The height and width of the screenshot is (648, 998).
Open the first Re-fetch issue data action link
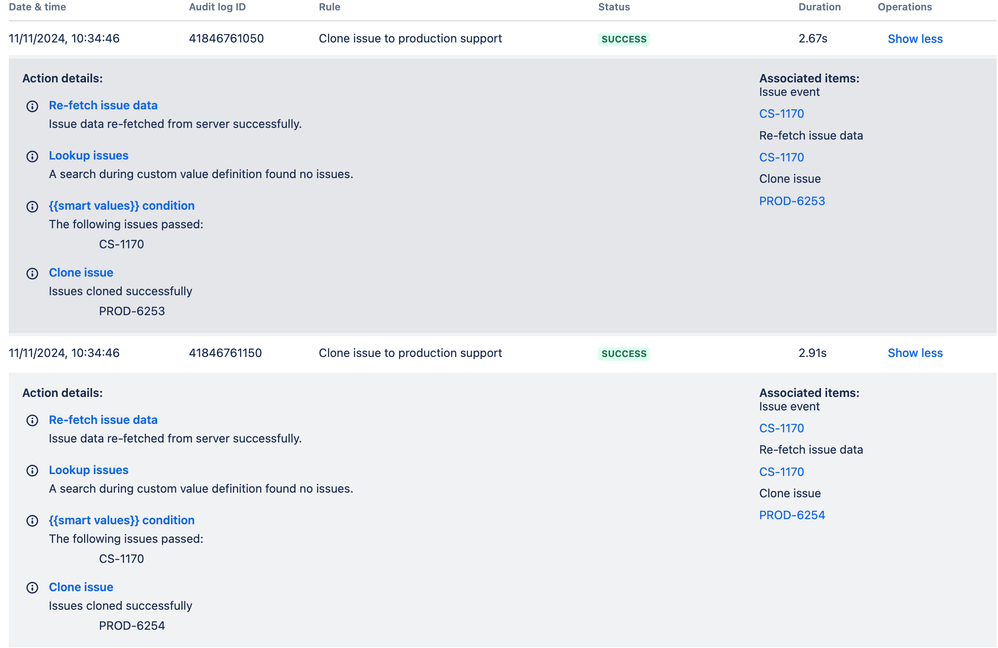pyautogui.click(x=103, y=106)
